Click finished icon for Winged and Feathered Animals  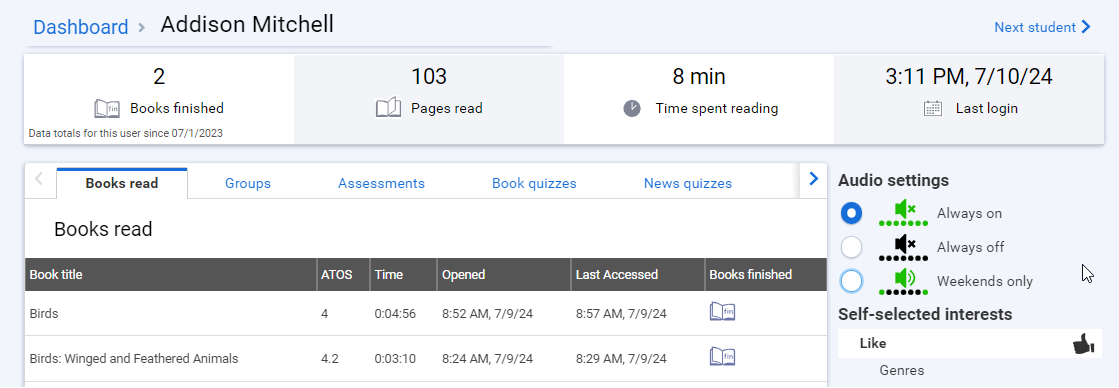click(722, 357)
